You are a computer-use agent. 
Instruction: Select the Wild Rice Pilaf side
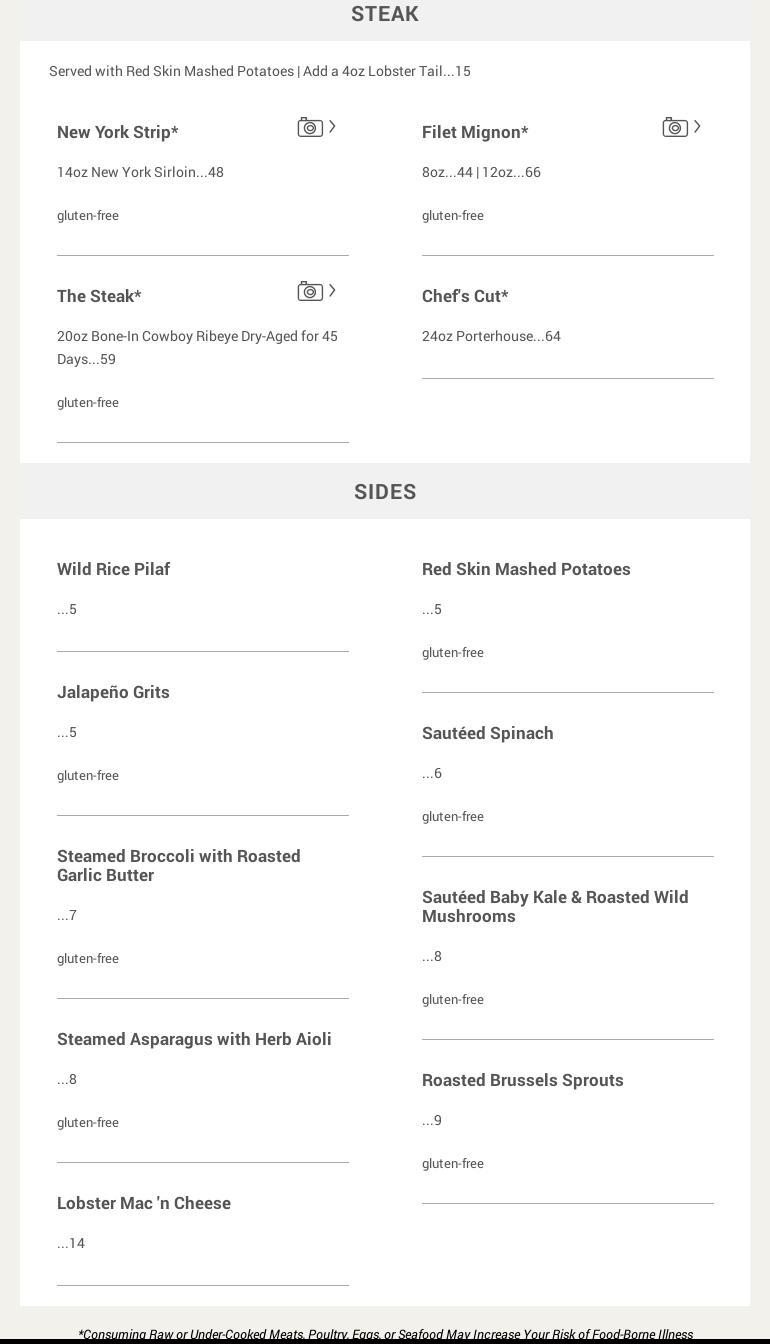[x=113, y=569]
